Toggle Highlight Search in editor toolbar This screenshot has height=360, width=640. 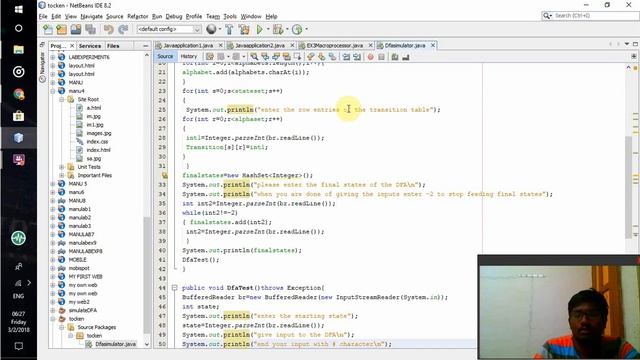tap(287, 57)
